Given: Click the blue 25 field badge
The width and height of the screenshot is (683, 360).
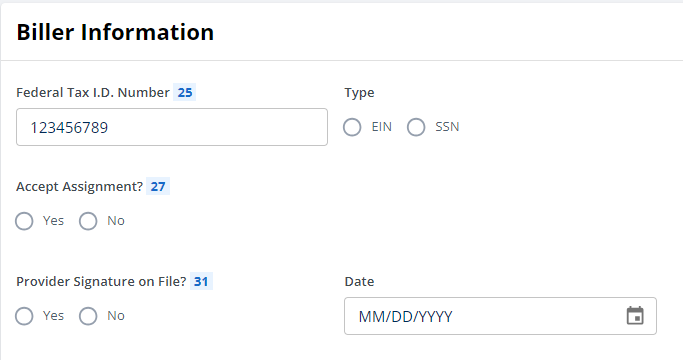Looking at the screenshot, I should 185,92.
